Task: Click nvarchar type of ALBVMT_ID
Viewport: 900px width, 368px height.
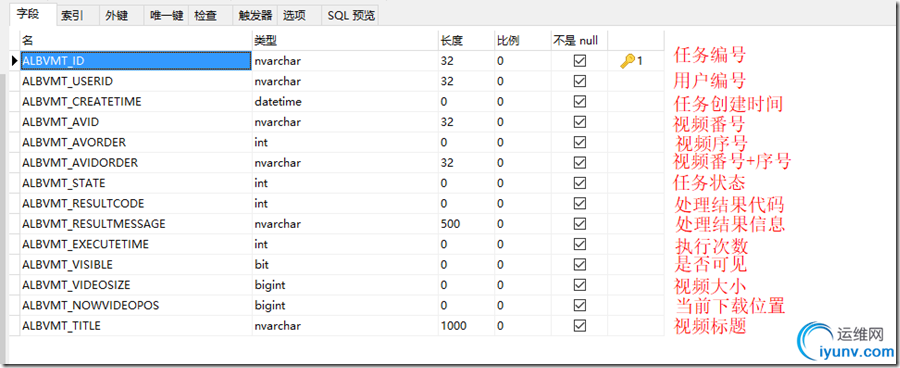Action: pyautogui.click(x=278, y=61)
